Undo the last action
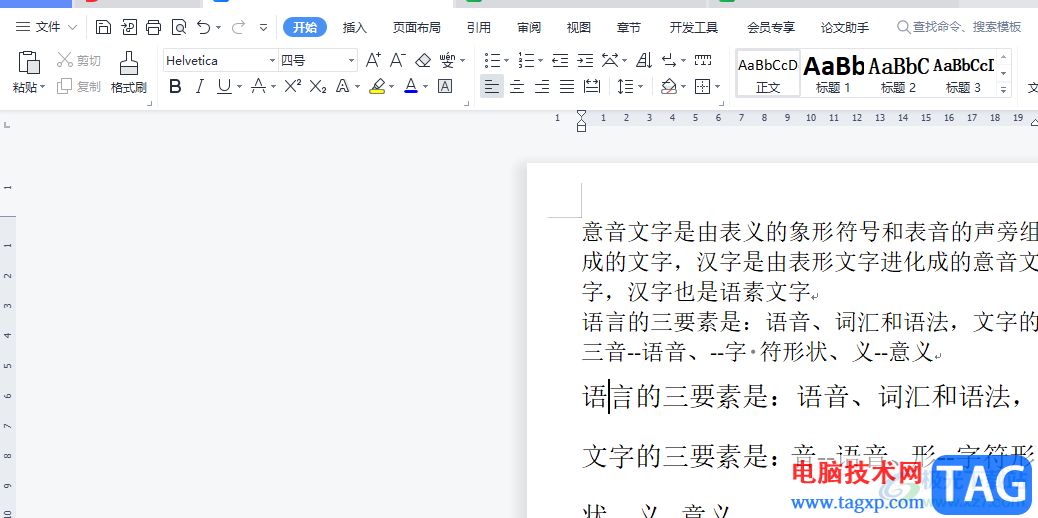The height and width of the screenshot is (518, 1038). point(204,27)
